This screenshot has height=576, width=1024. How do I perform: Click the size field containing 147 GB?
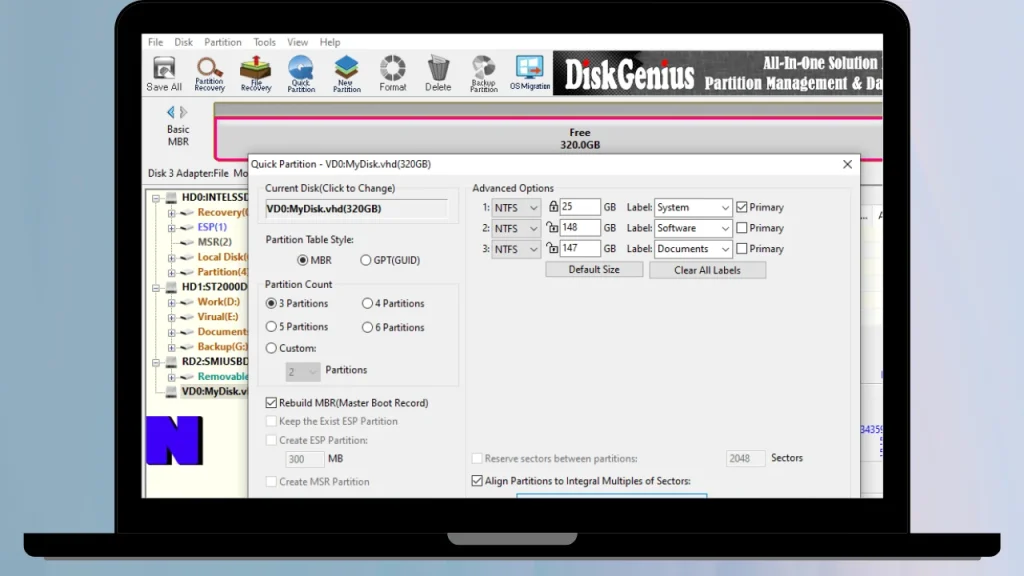coord(579,249)
